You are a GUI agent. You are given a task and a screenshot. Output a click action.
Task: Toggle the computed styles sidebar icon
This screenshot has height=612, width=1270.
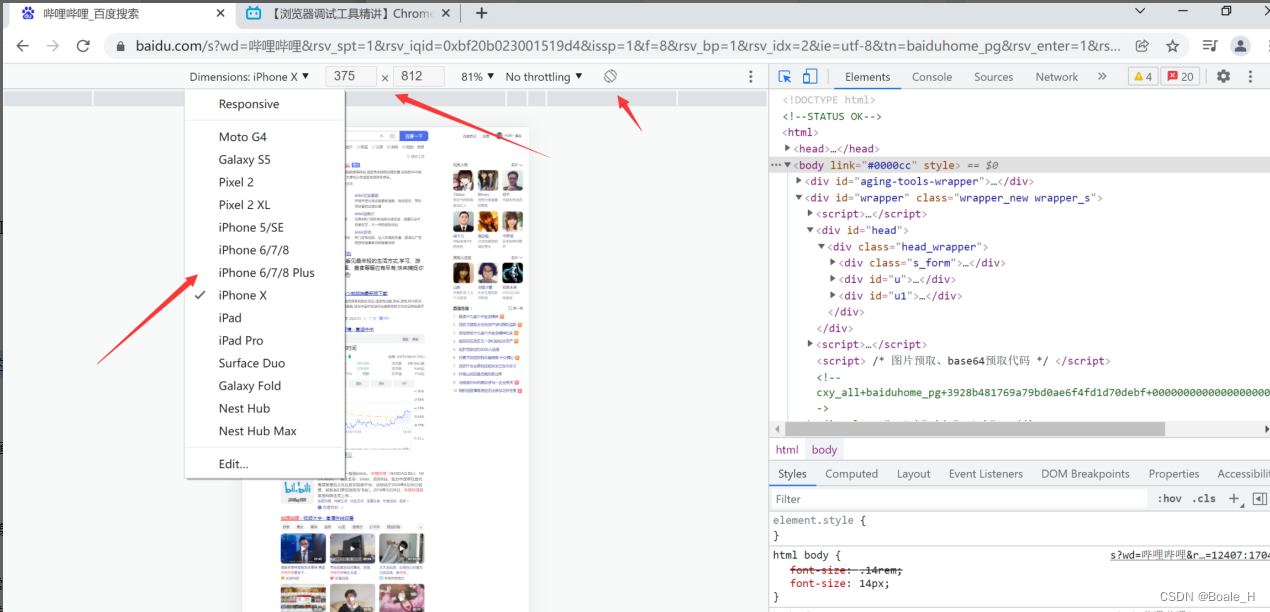pos(1259,498)
